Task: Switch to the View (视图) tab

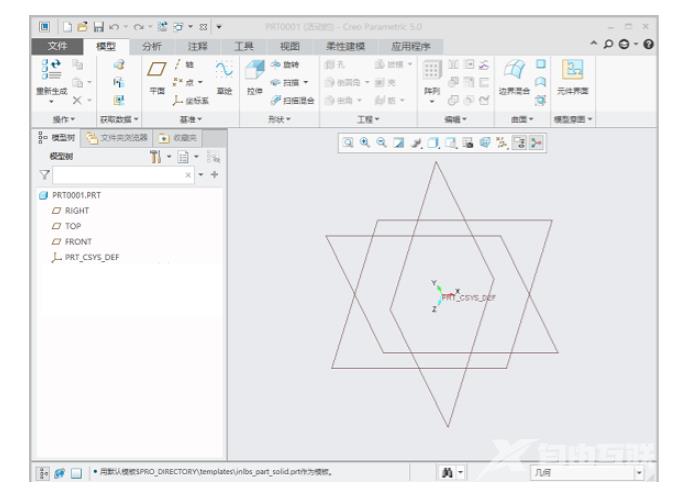Action: (x=290, y=46)
